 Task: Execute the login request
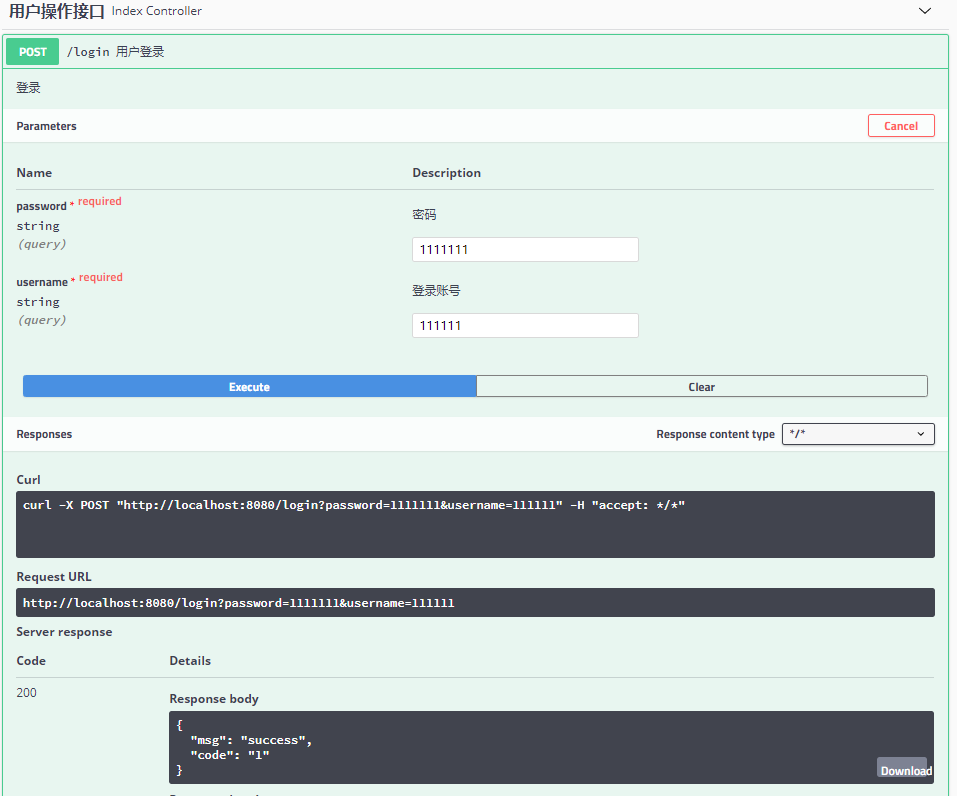click(x=250, y=386)
